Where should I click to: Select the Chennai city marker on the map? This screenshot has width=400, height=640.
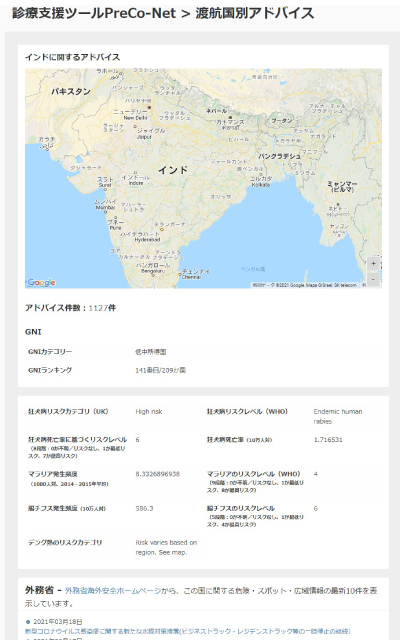(x=180, y=274)
